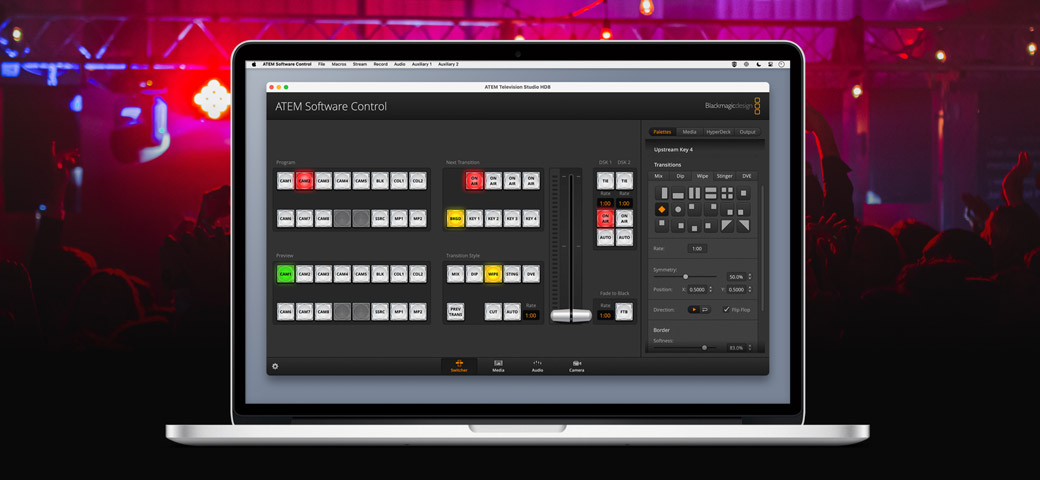The image size is (1040, 480).
Task: Open the settings gear icon
Action: [275, 366]
